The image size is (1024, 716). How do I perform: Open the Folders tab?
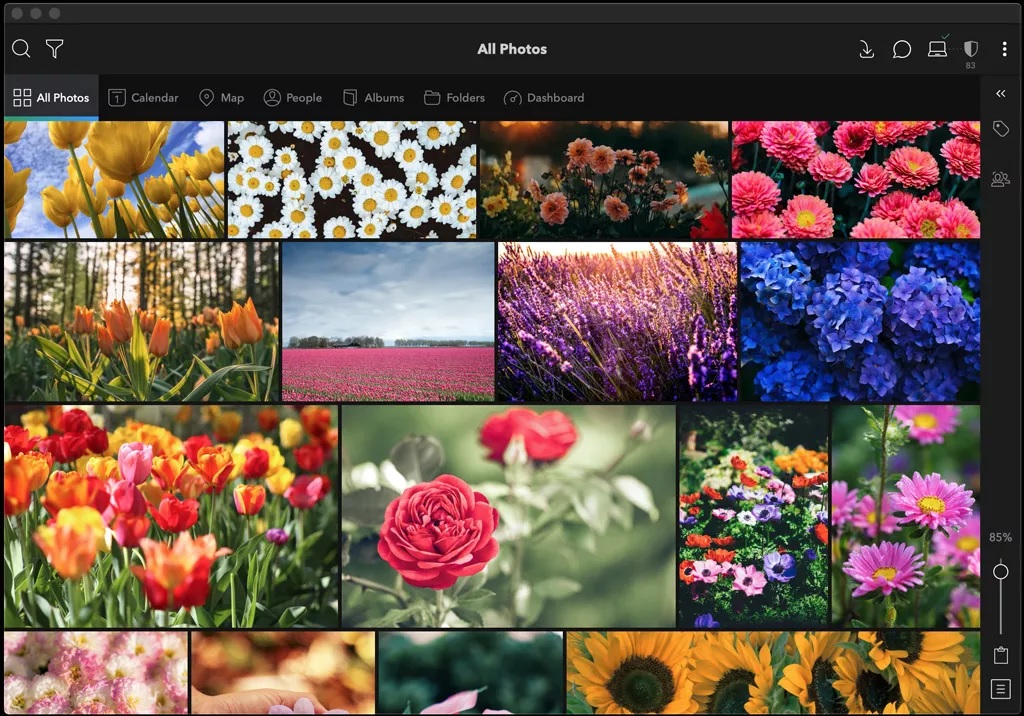[454, 98]
